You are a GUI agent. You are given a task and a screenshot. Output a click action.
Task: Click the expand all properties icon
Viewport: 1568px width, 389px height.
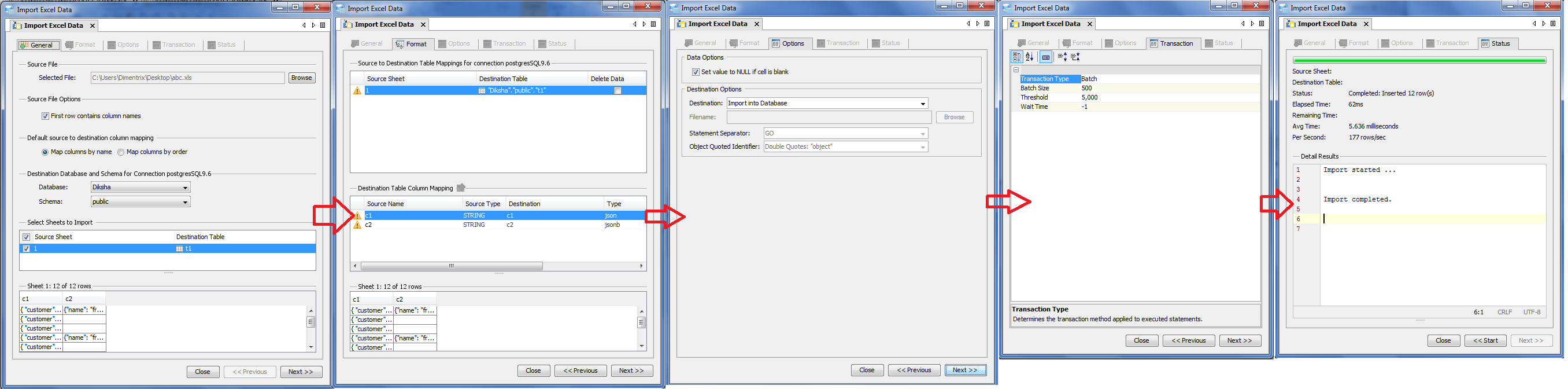pos(1062,57)
